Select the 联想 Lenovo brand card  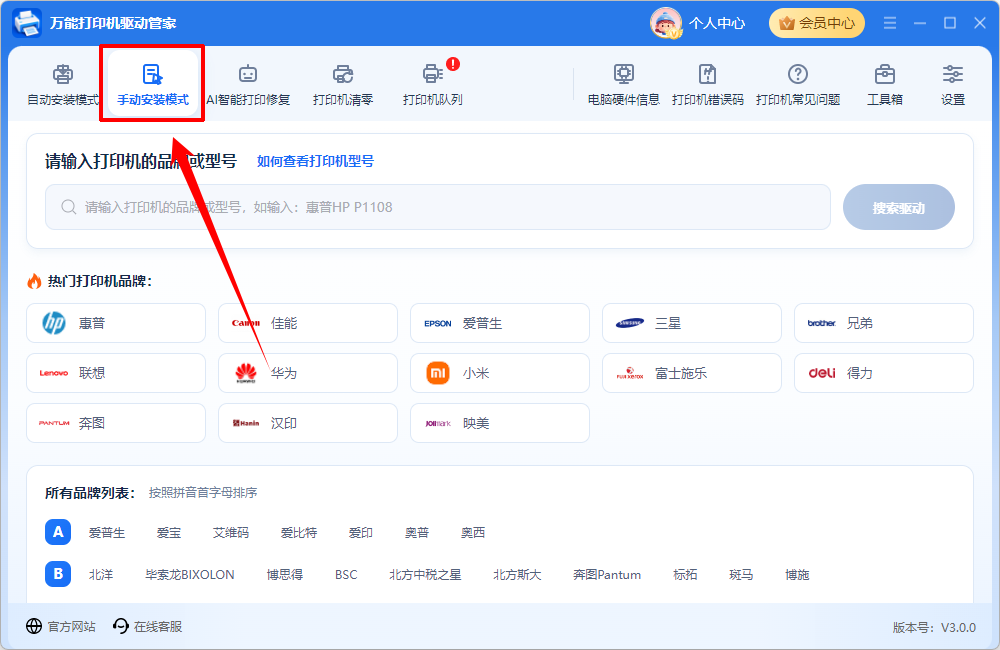116,373
